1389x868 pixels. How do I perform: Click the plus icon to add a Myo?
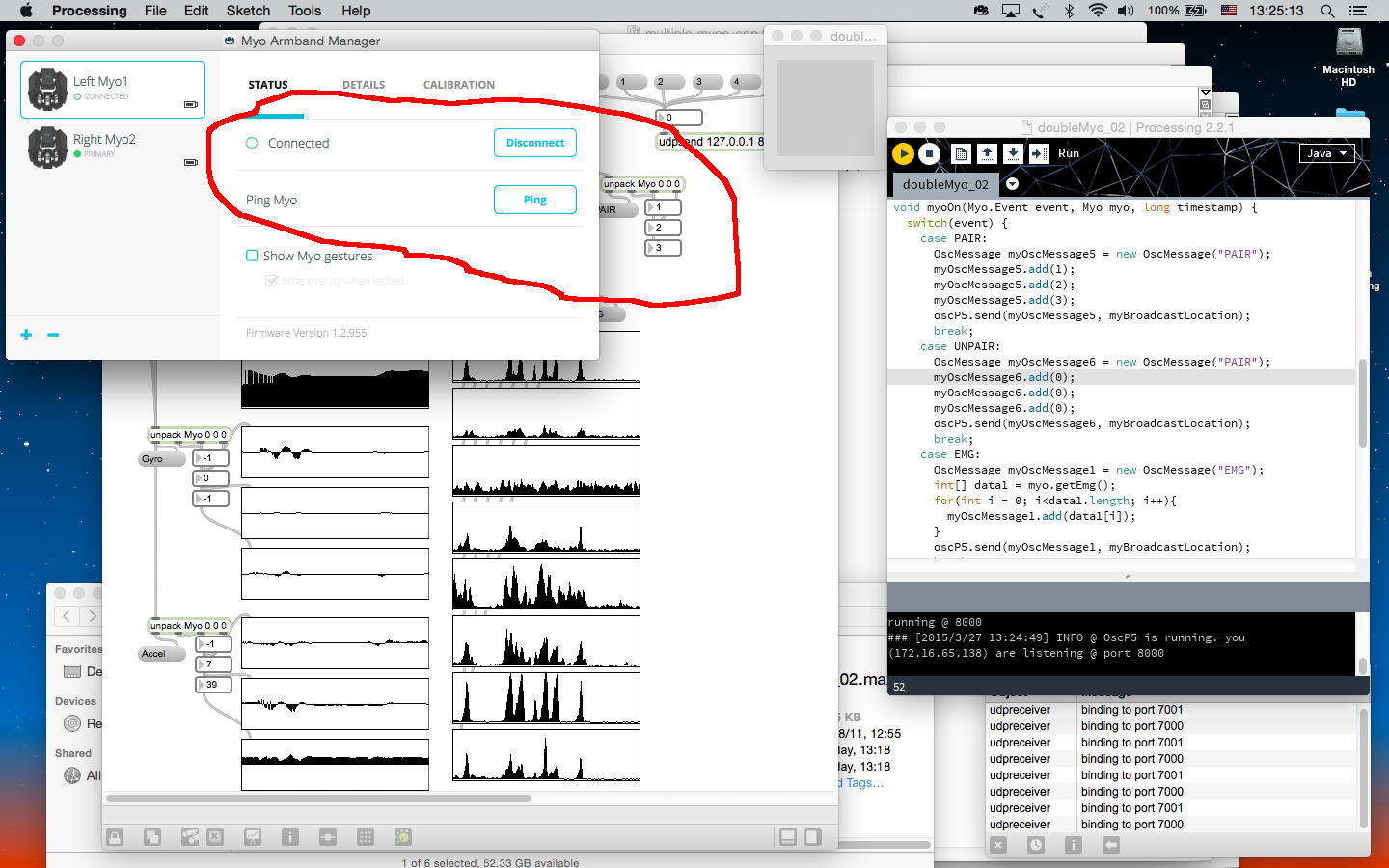point(26,335)
